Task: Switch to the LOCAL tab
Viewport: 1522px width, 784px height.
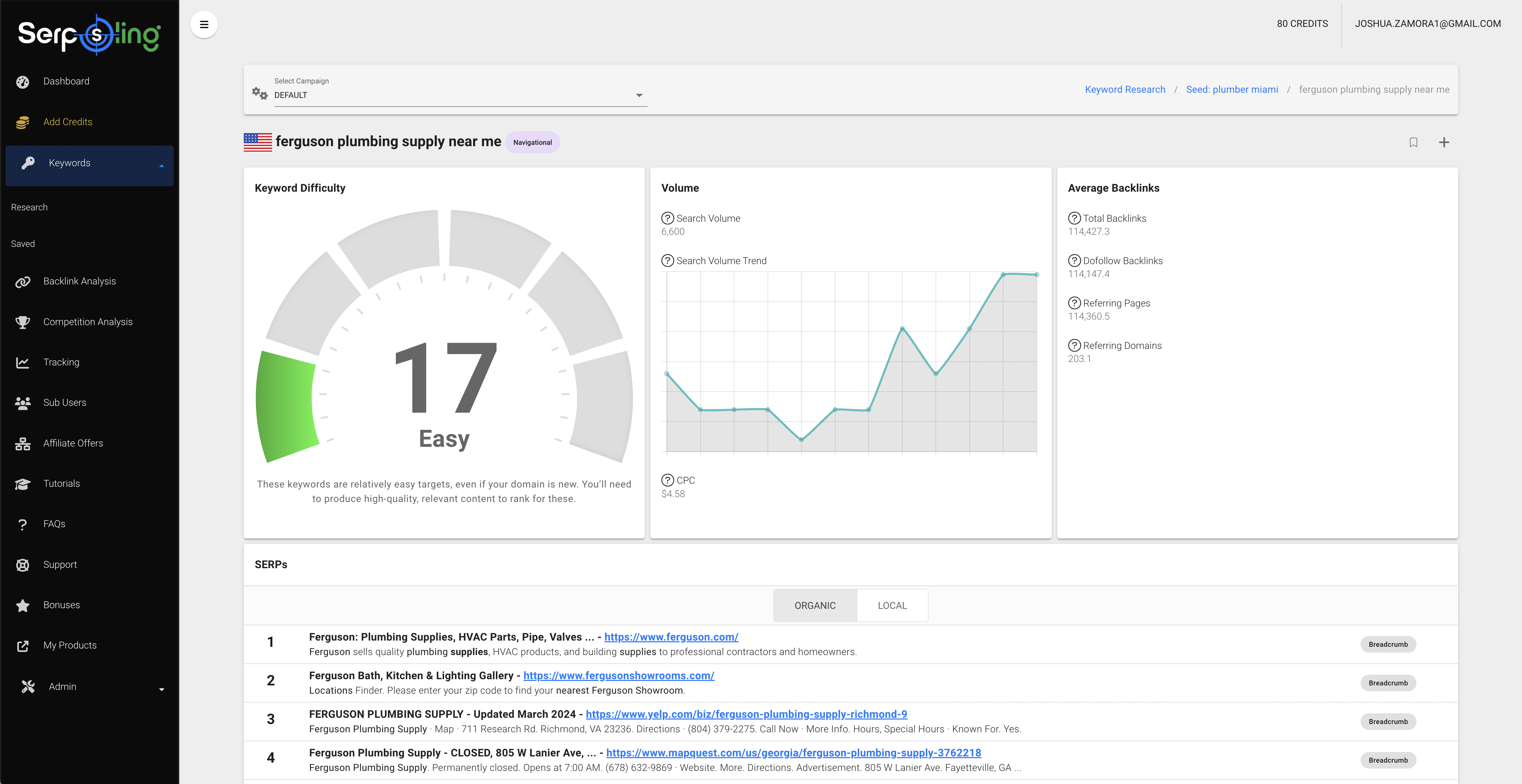Action: (x=892, y=605)
